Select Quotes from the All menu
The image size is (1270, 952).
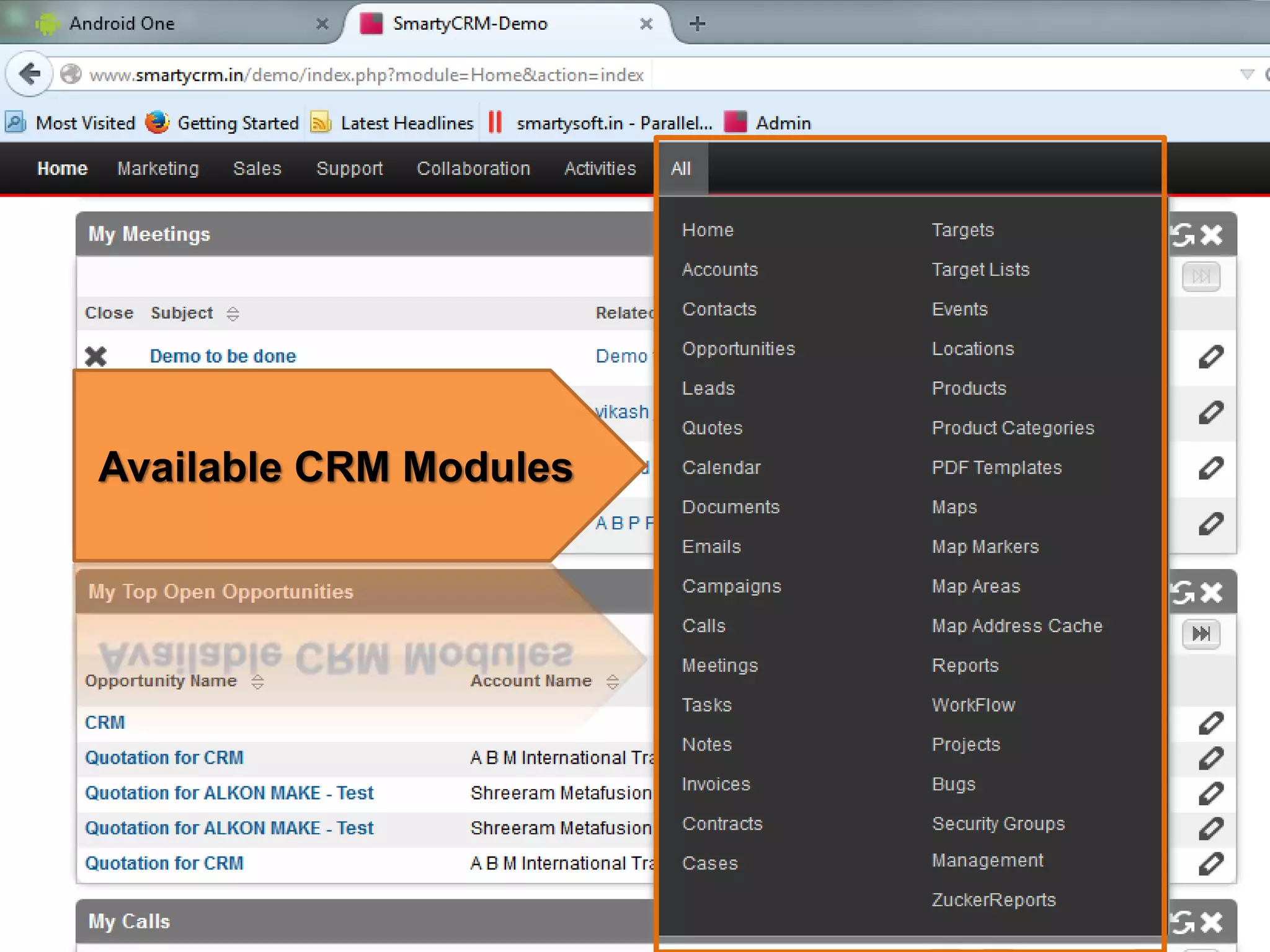click(712, 428)
